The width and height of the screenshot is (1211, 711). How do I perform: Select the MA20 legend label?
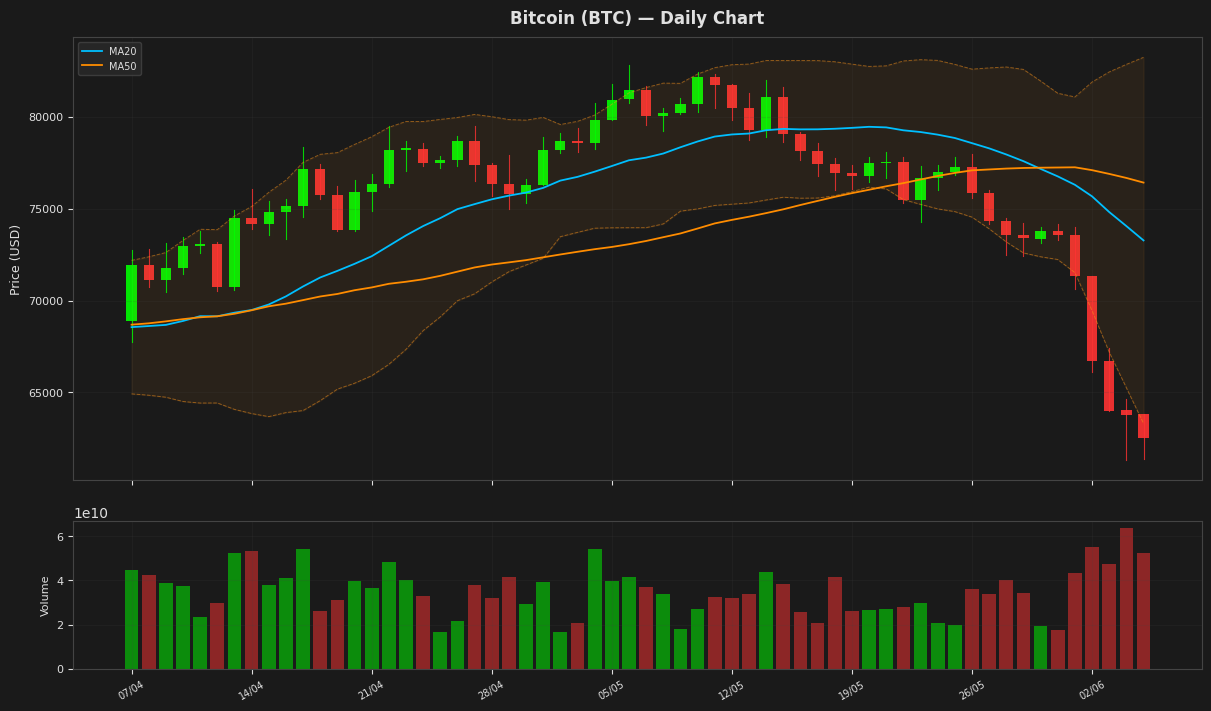pyautogui.click(x=122, y=52)
